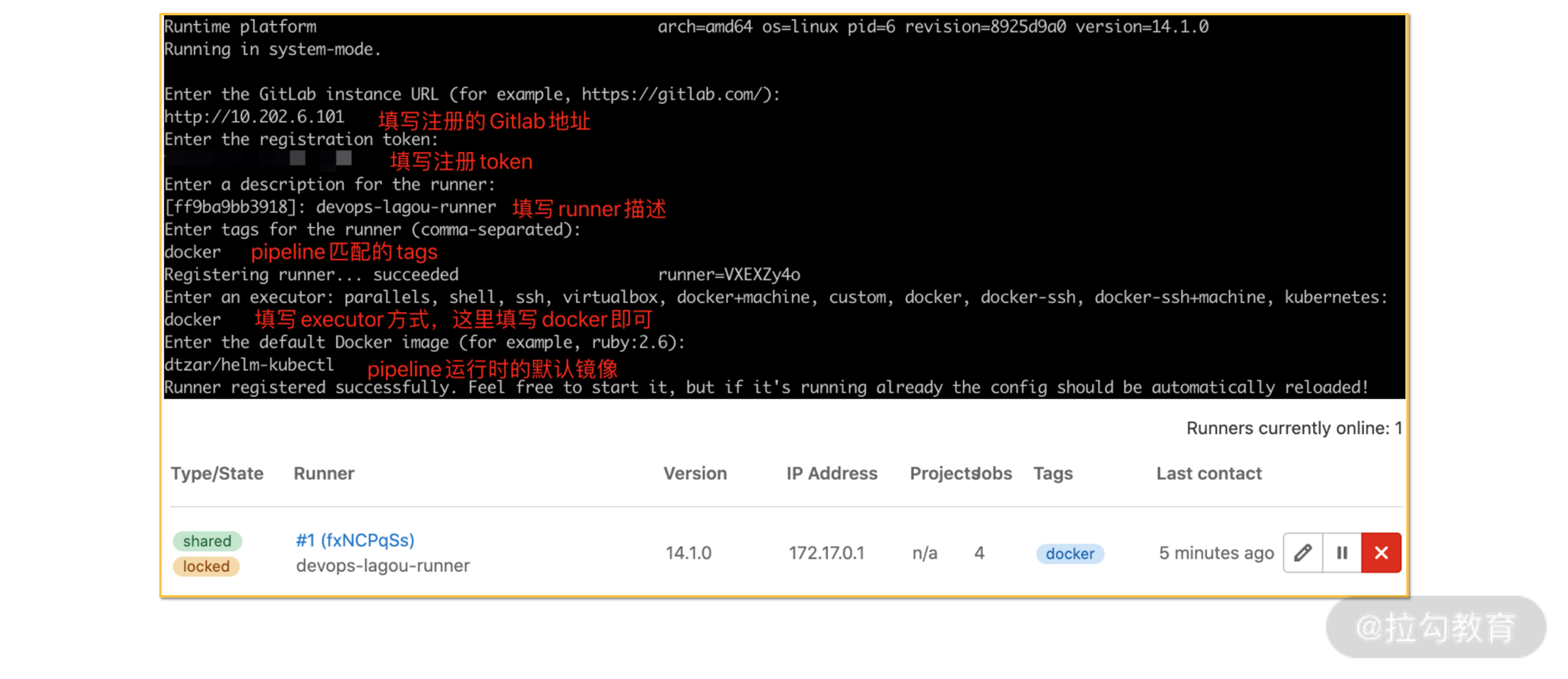Remove runner with the red X button
The image size is (1568, 679).
tap(1381, 553)
